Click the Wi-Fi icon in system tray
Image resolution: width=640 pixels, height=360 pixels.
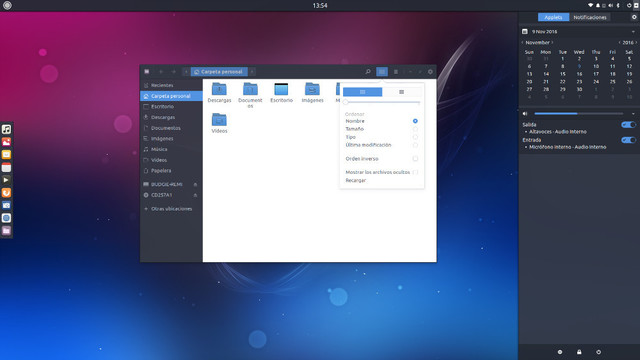point(590,5)
